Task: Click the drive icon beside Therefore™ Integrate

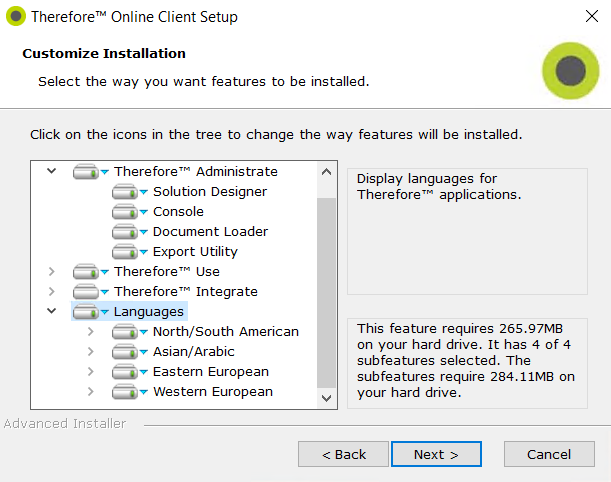Action: click(x=86, y=291)
